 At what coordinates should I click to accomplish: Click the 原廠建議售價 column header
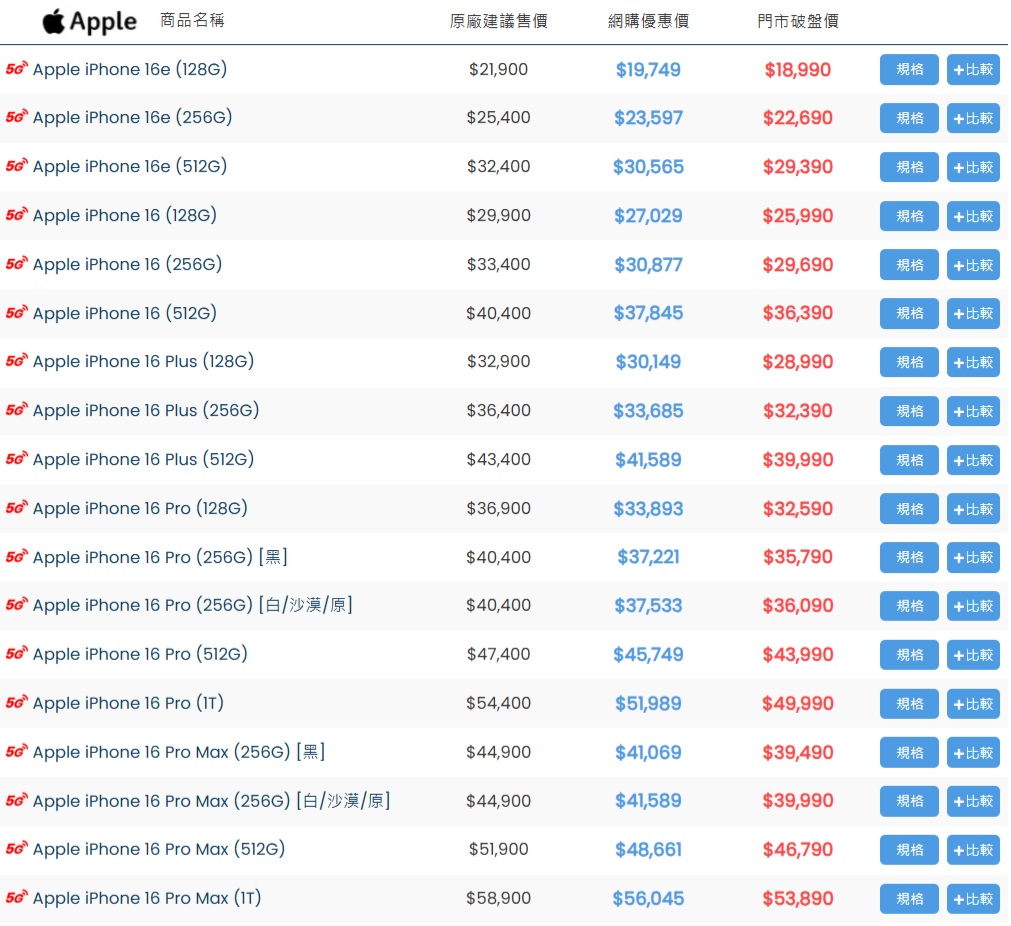pyautogui.click(x=498, y=21)
